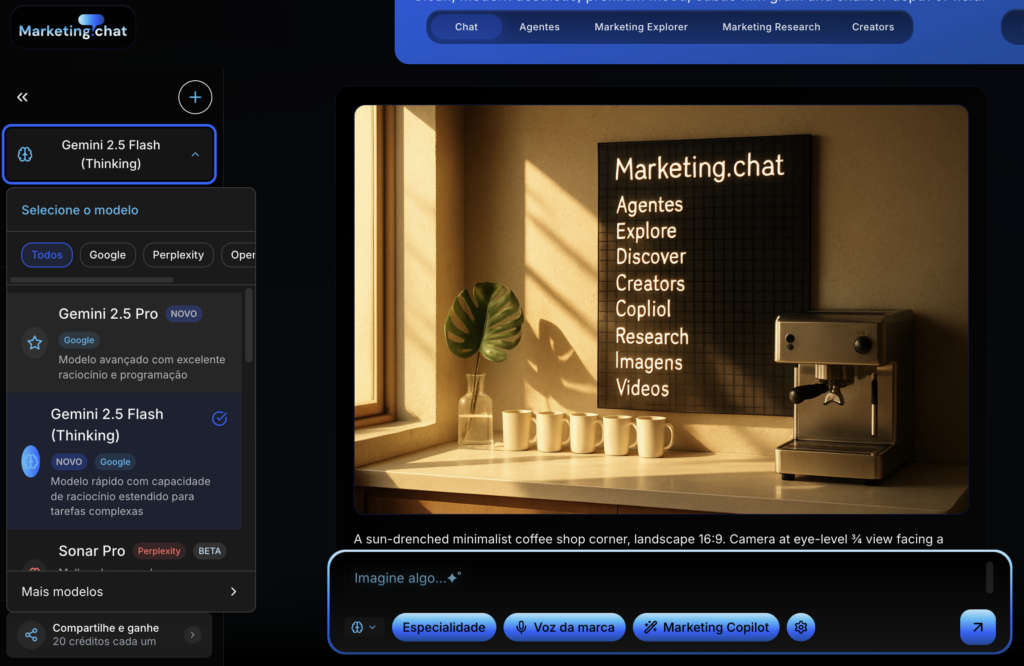Open Marketing Research tab
Image resolution: width=1024 pixels, height=666 pixels.
tap(771, 27)
